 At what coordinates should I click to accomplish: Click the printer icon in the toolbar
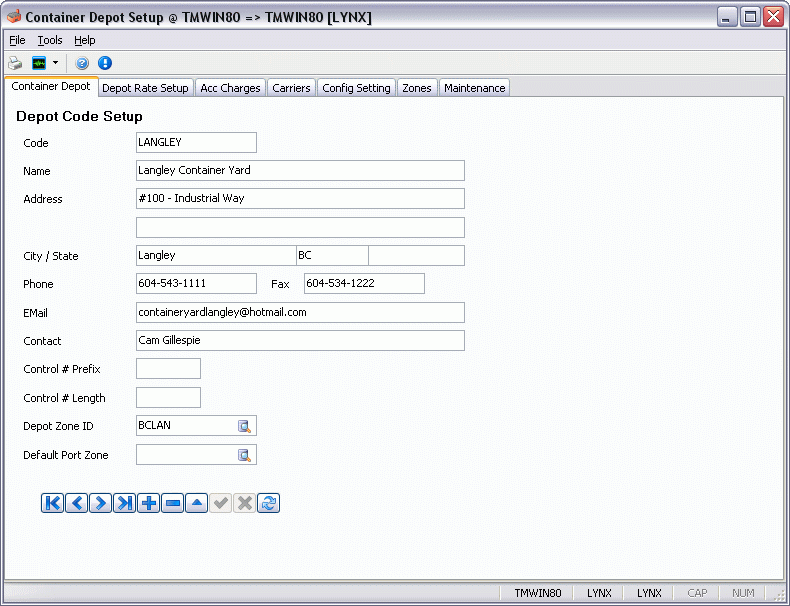tap(15, 63)
